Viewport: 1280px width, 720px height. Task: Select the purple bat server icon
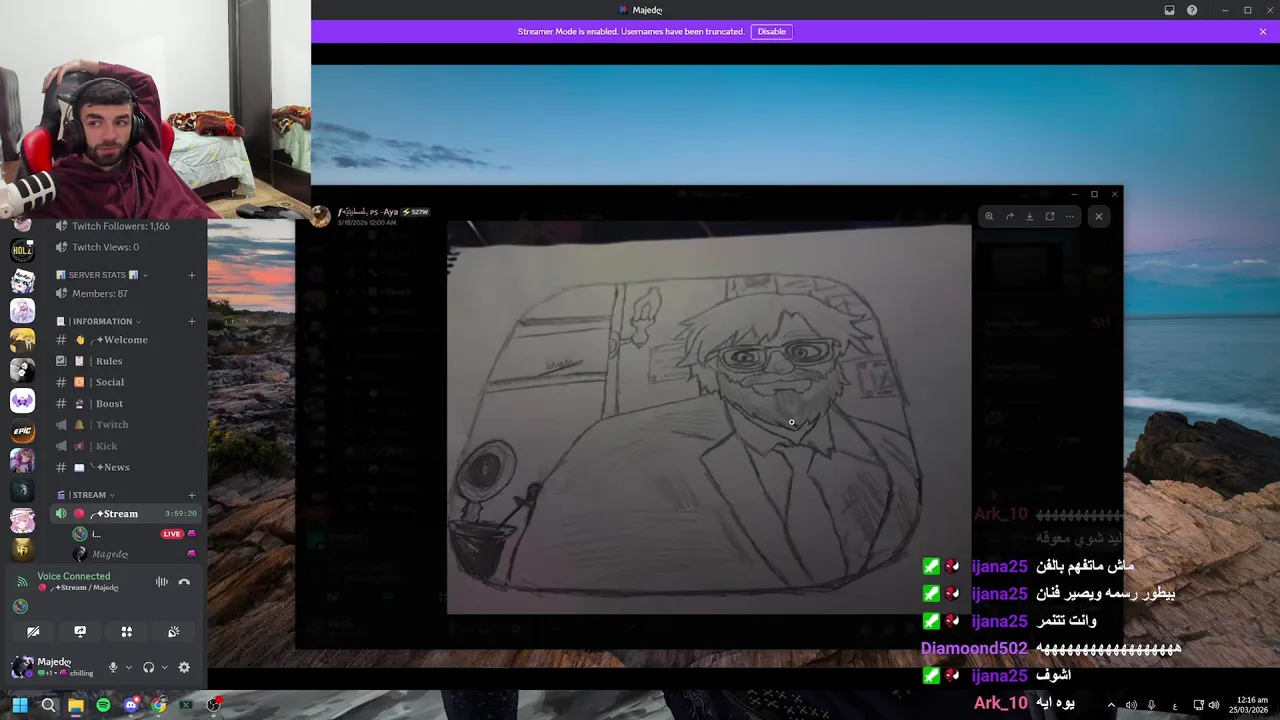tap(22, 401)
